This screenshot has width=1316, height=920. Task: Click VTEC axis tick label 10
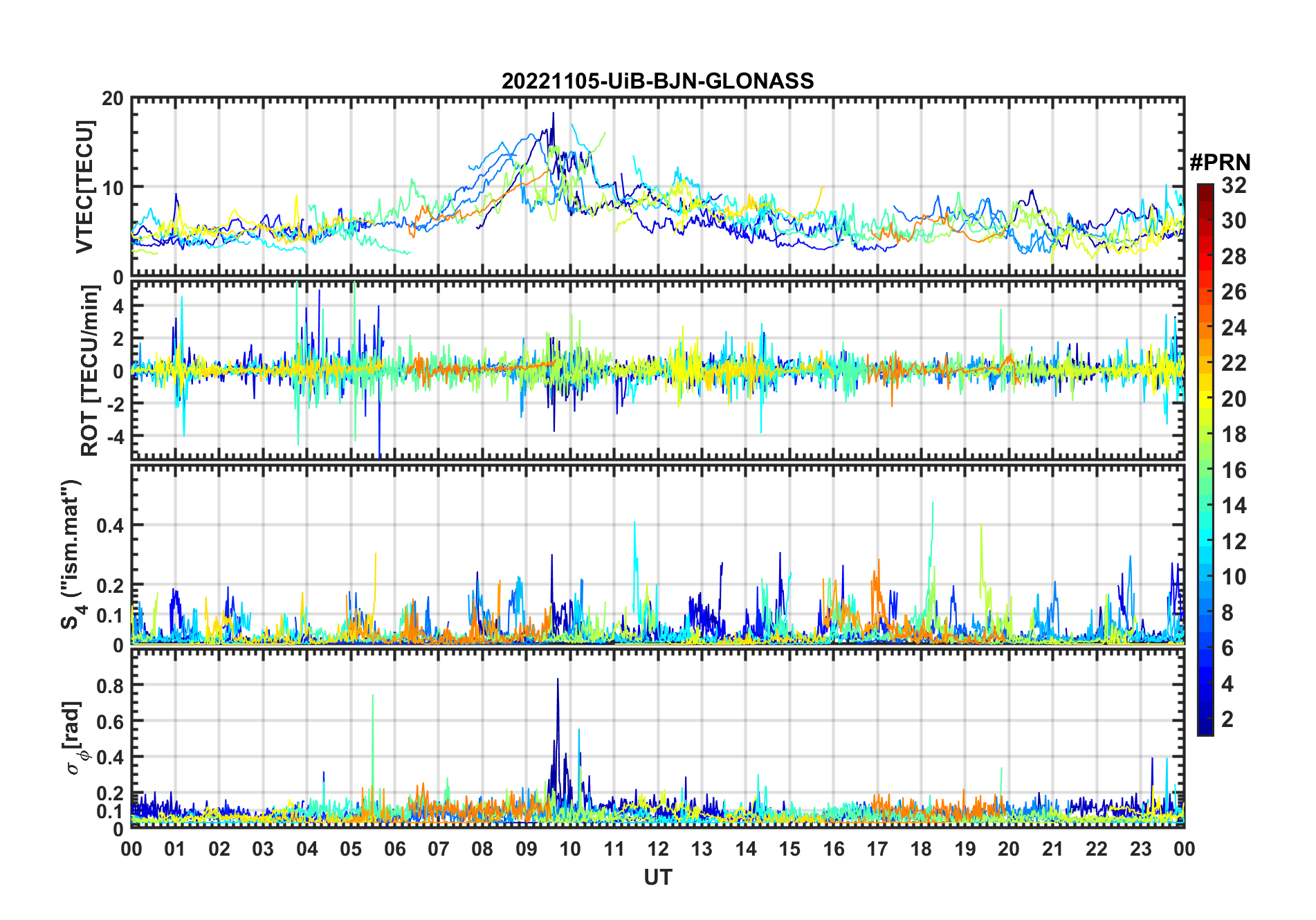tap(113, 187)
